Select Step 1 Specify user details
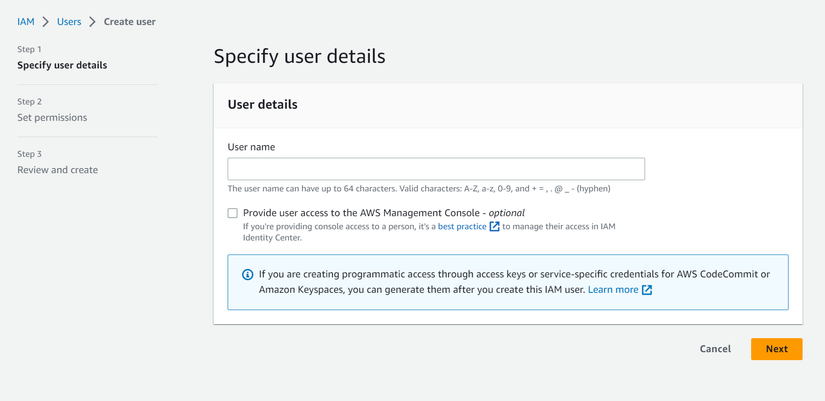Viewport: 825px width, 401px height. 62,65
